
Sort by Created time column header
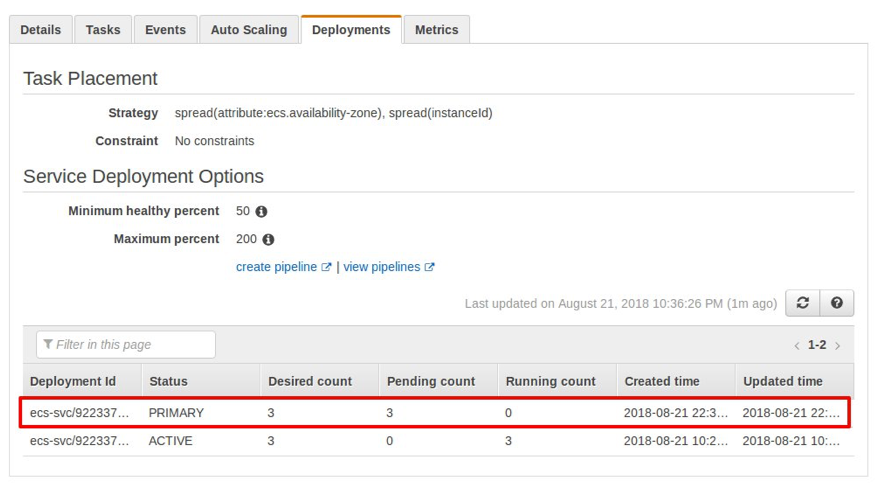(662, 381)
